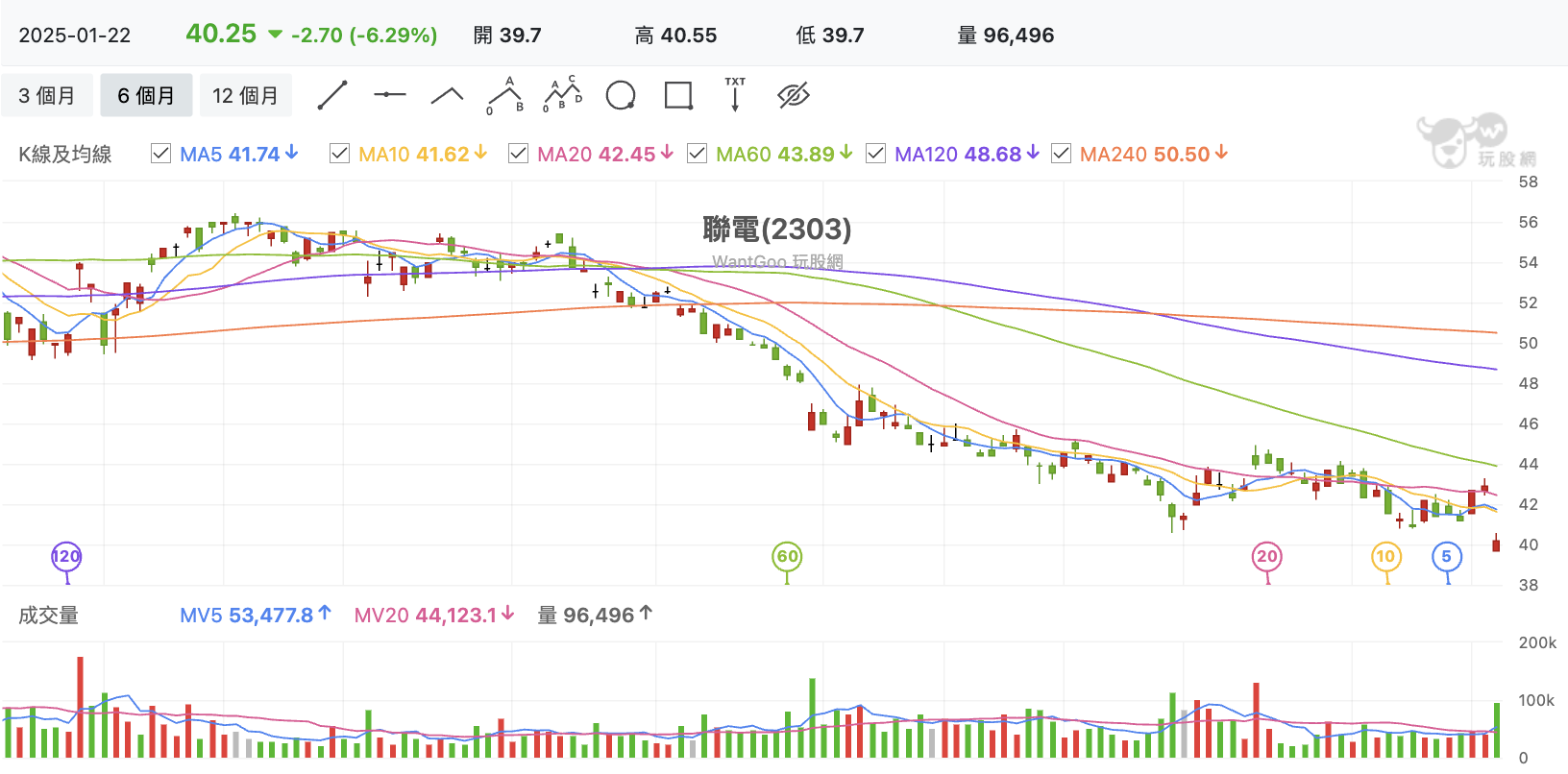Screen dimensions: 1568x774
Task: Toggle the MA240 moving average checkbox
Action: point(1062,154)
